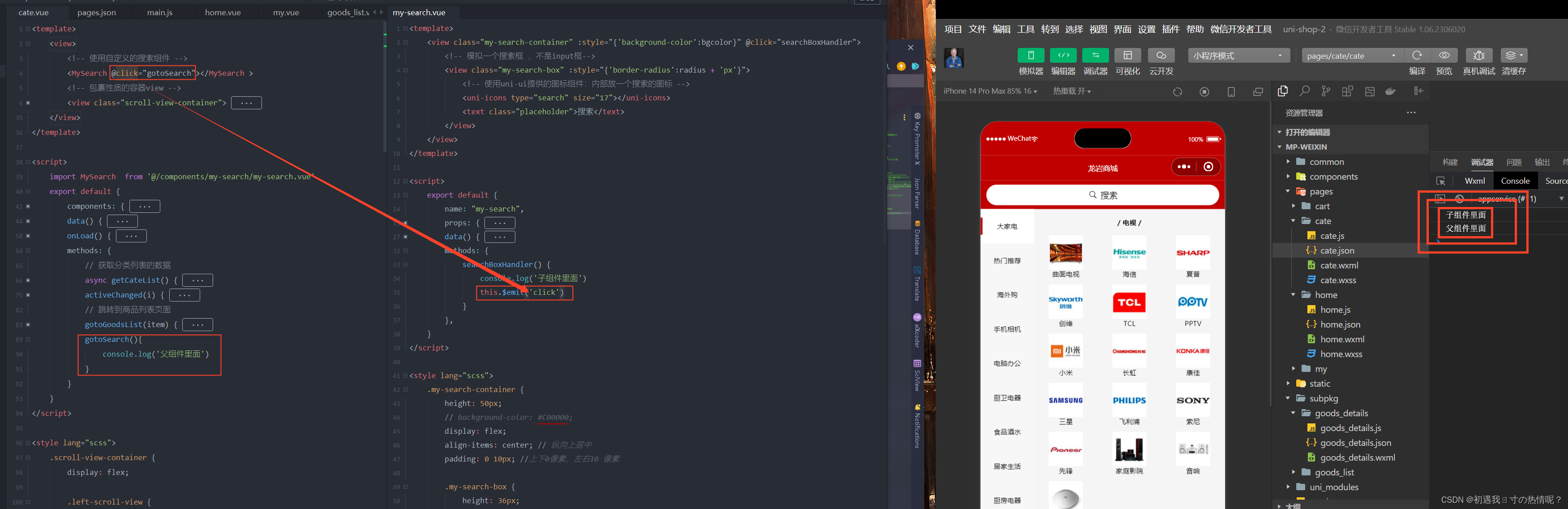The width and height of the screenshot is (1568, 509).
Task: Switch to the pages.json editor tab
Action: pos(96,12)
